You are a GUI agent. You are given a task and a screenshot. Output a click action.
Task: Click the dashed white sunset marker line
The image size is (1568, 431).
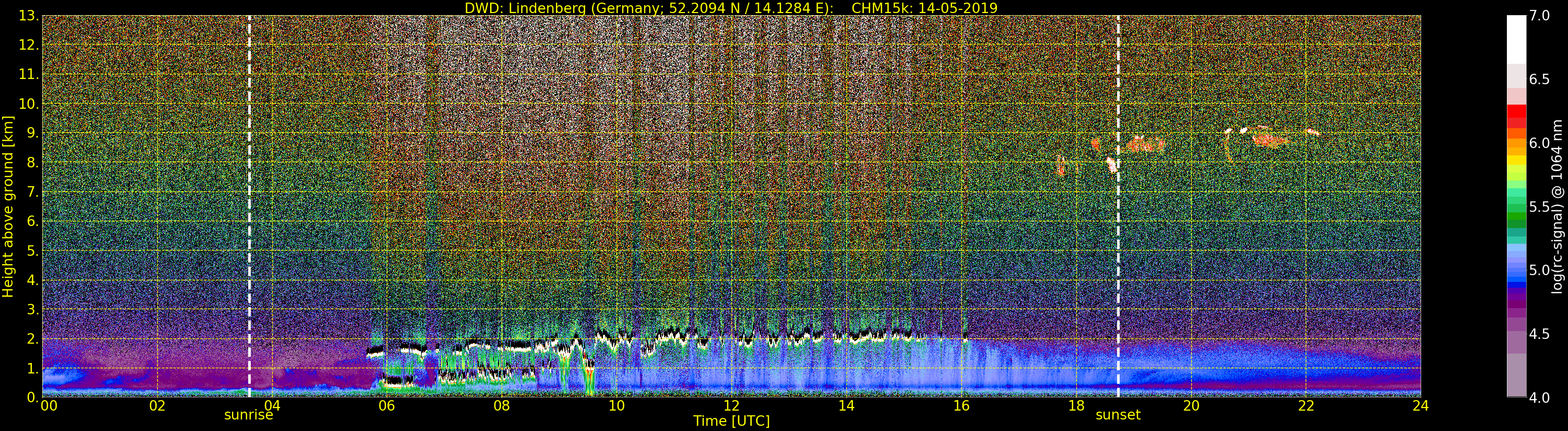pos(1118,206)
